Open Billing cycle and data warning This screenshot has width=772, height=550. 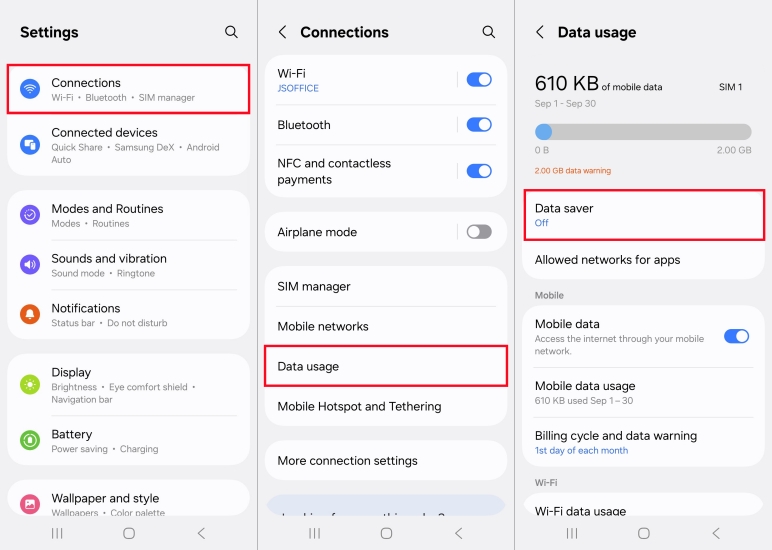tap(644, 442)
